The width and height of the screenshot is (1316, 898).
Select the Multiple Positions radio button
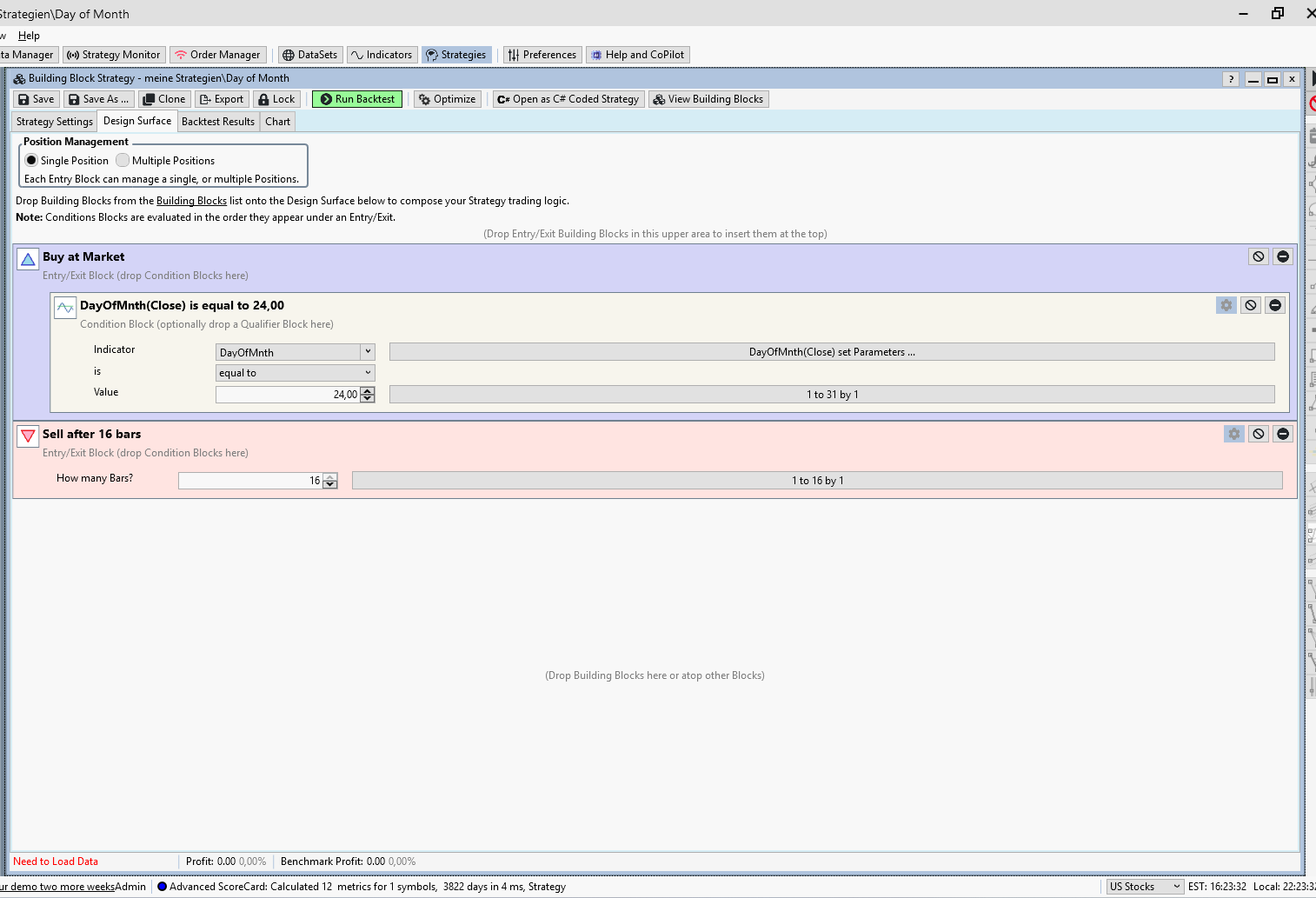(x=123, y=161)
